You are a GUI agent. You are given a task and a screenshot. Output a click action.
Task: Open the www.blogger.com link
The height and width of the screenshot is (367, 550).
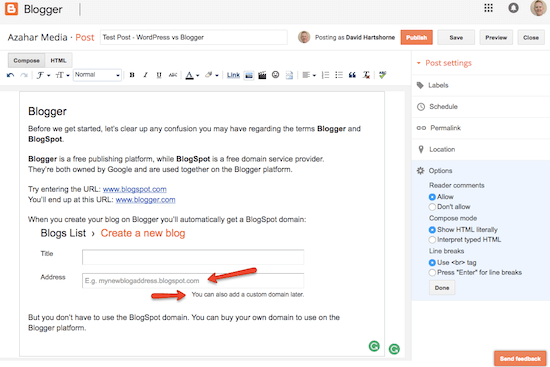coord(146,200)
